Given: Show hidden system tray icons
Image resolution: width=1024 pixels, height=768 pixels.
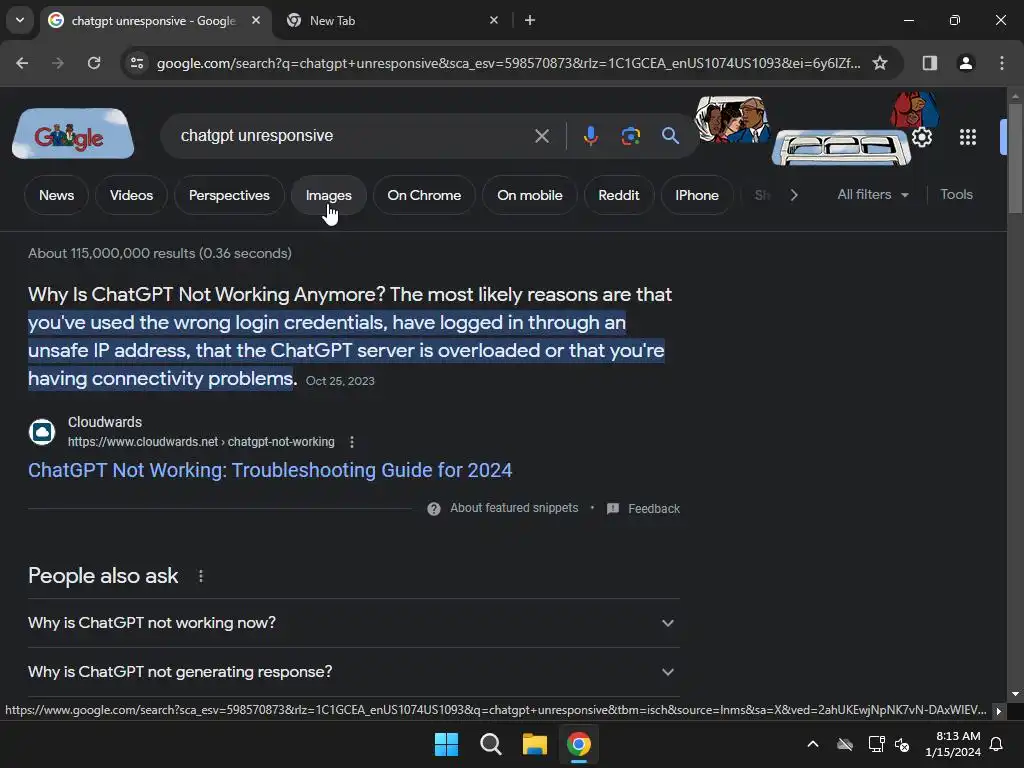Looking at the screenshot, I should point(813,744).
